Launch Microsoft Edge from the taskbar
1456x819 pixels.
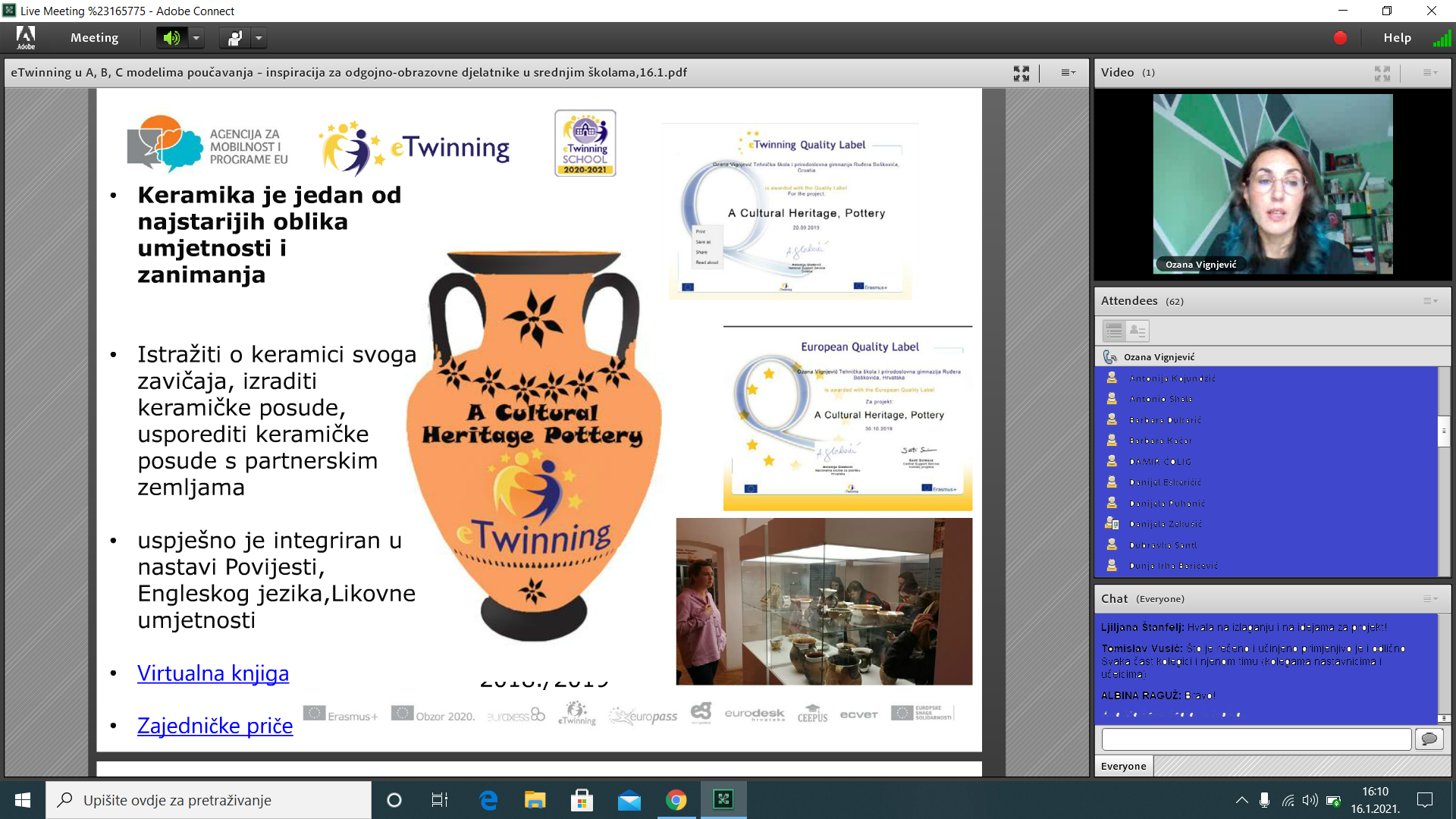(488, 800)
